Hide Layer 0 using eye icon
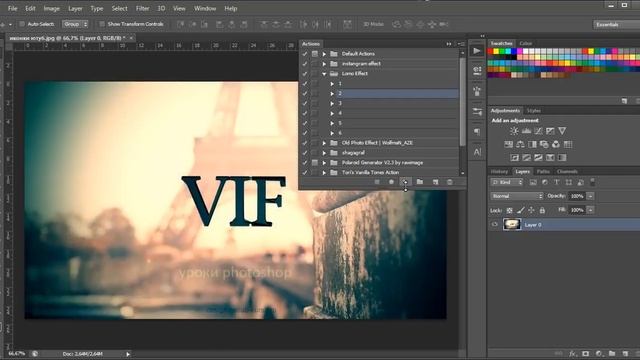 [495, 224]
